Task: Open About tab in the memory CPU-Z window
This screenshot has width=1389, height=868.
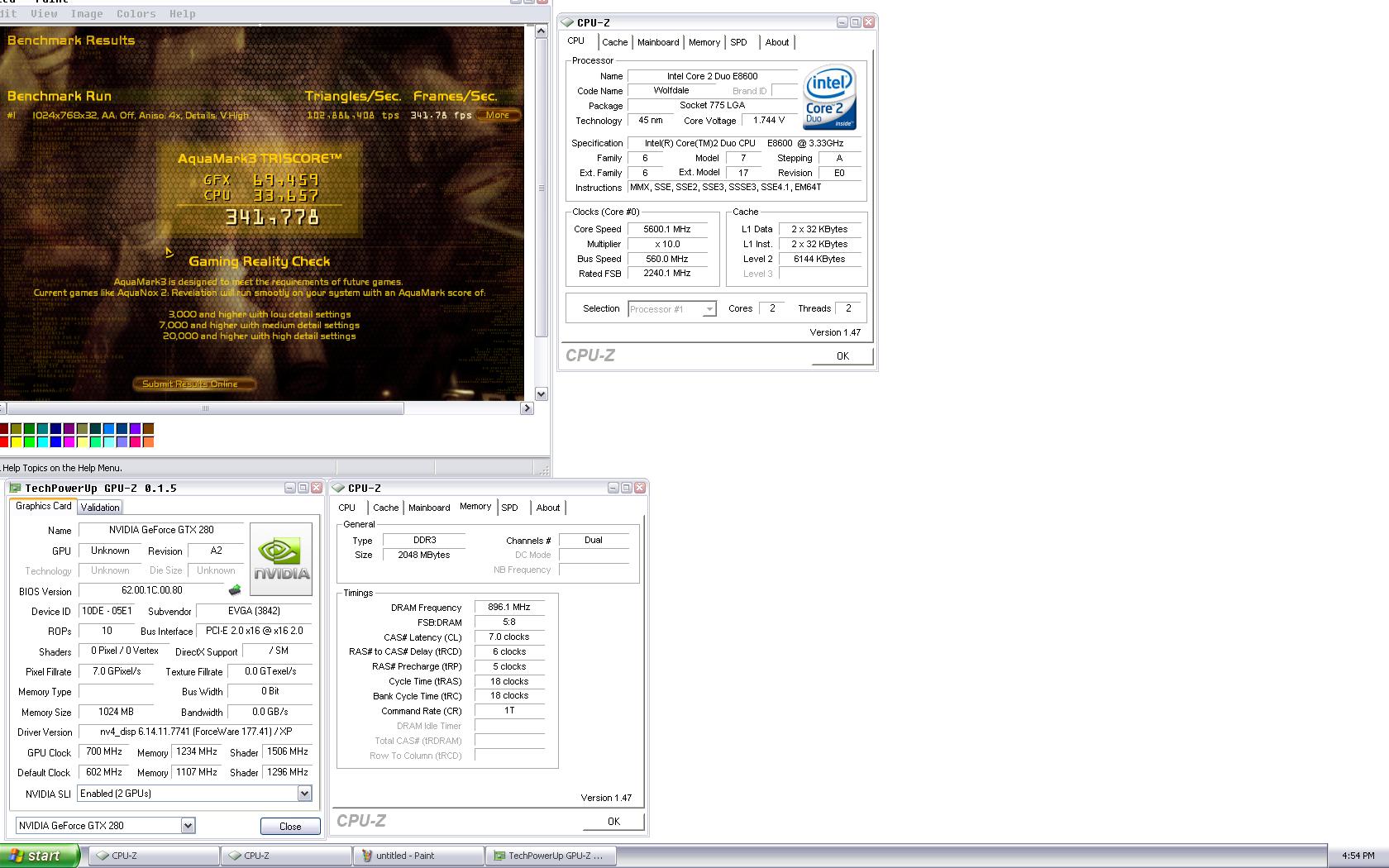Action: (548, 508)
